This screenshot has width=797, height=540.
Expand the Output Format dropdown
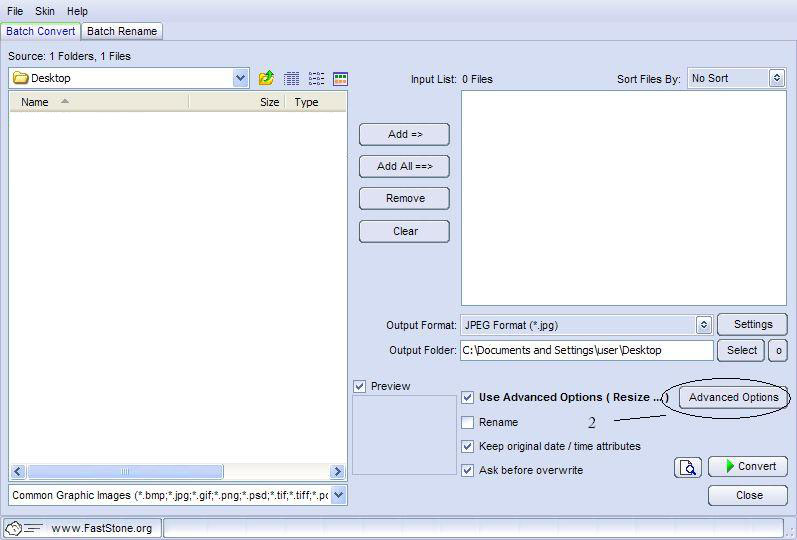tap(703, 325)
